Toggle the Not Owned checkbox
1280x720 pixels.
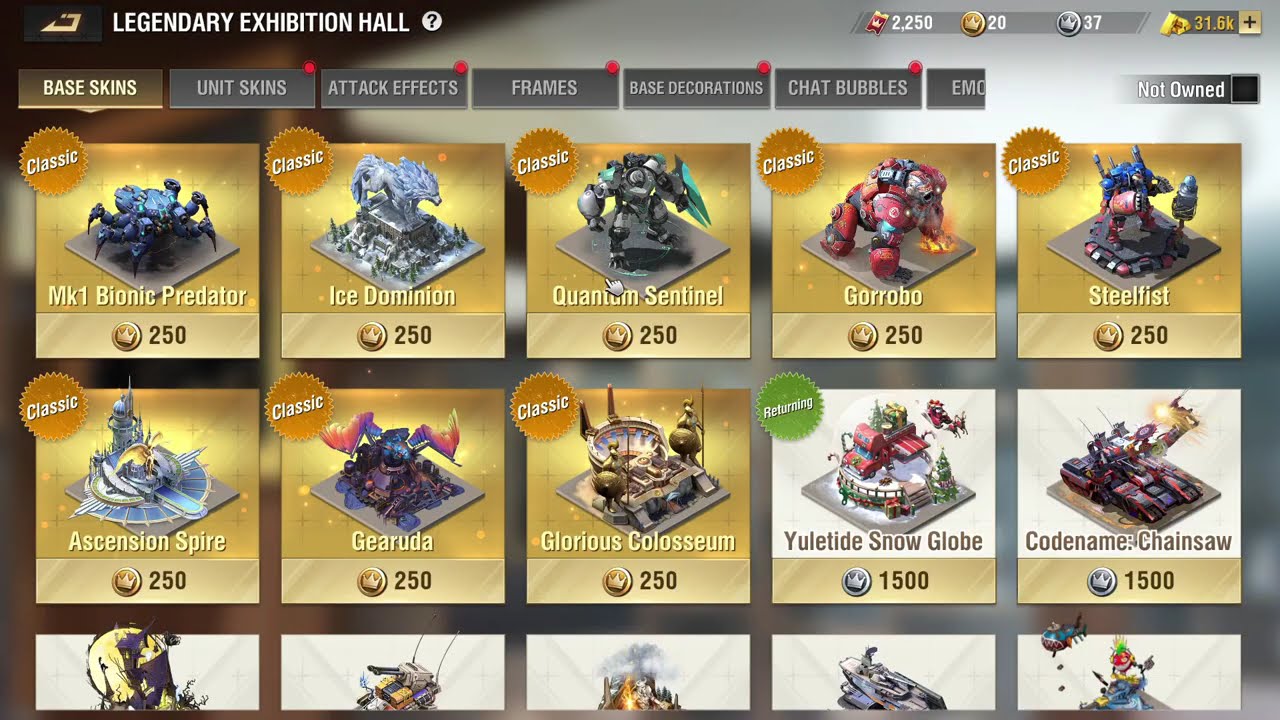tap(1245, 89)
